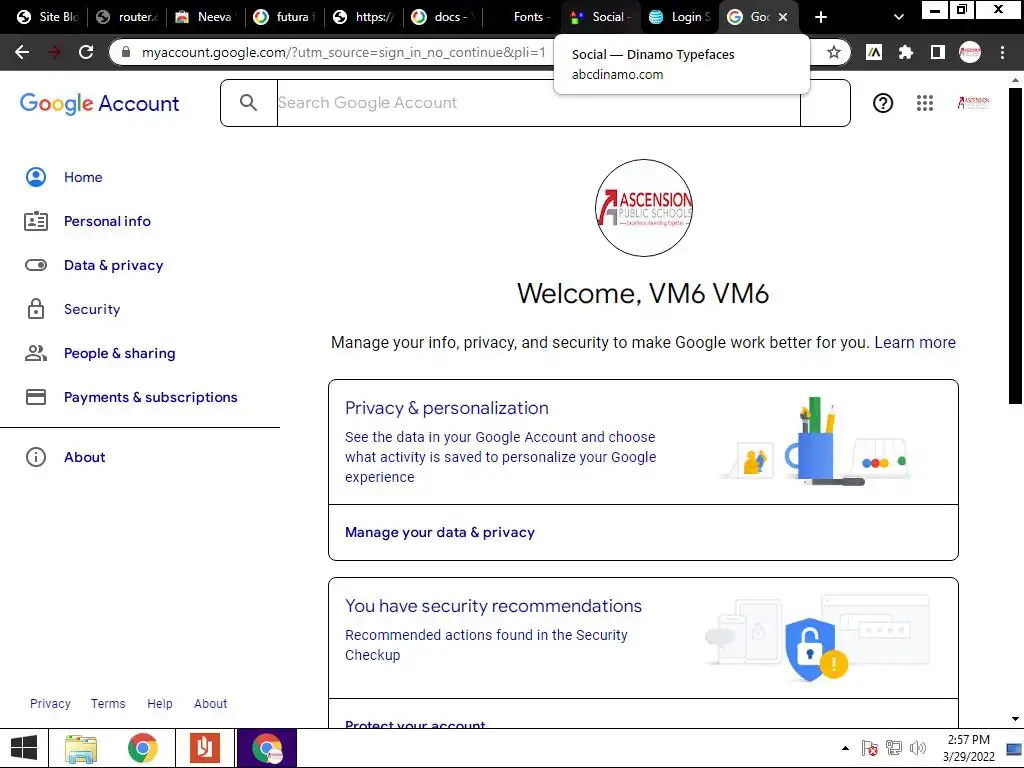Click the Home sidebar icon
Screen dimensions: 1024x768
pos(36,177)
